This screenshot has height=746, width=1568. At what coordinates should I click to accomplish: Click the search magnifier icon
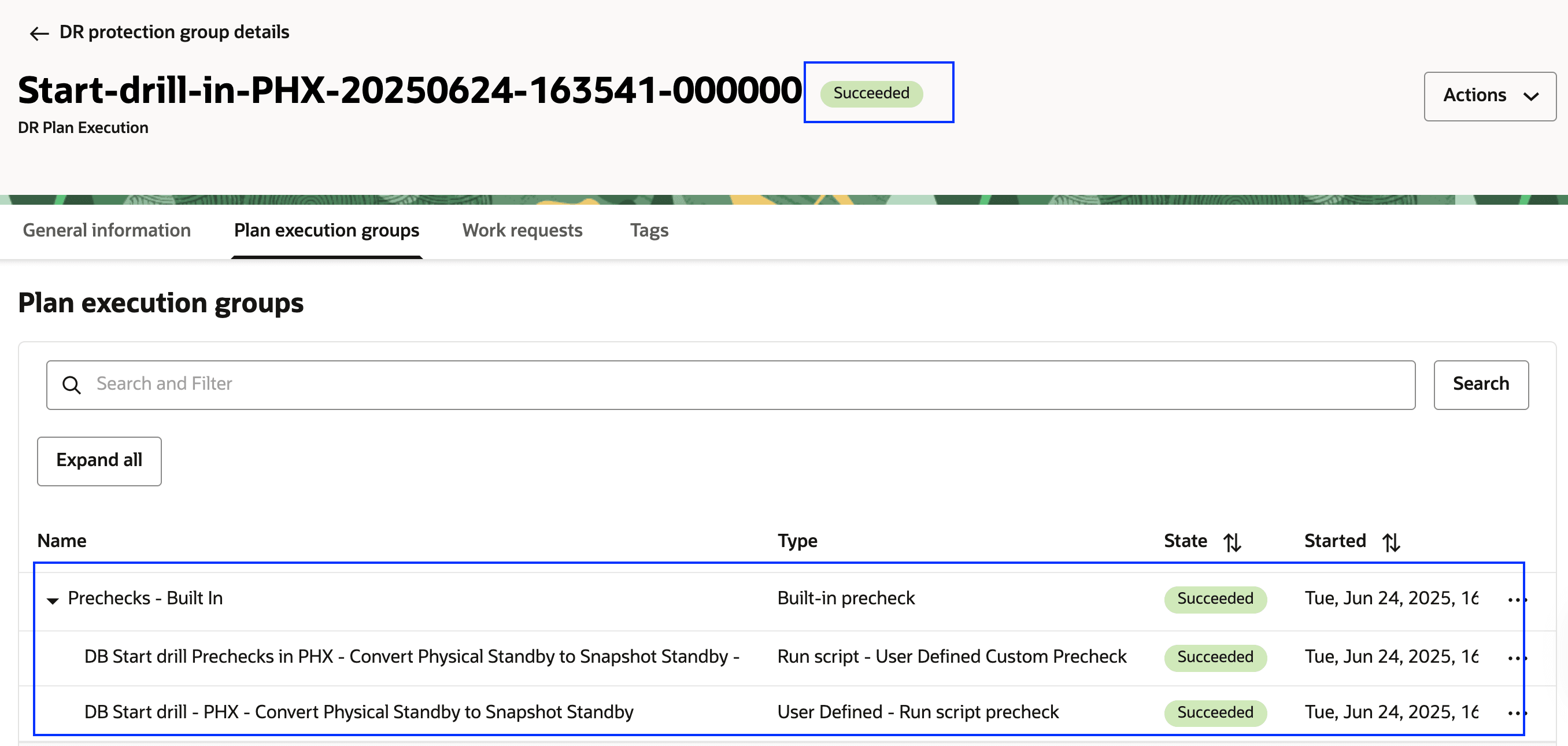(x=72, y=384)
